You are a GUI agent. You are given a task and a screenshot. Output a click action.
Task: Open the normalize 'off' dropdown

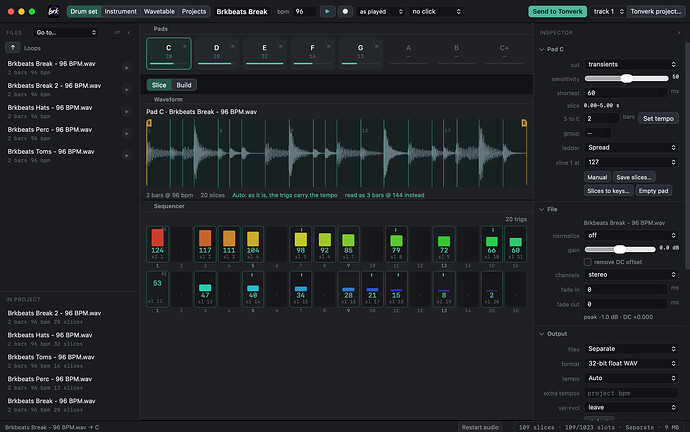tap(631, 235)
